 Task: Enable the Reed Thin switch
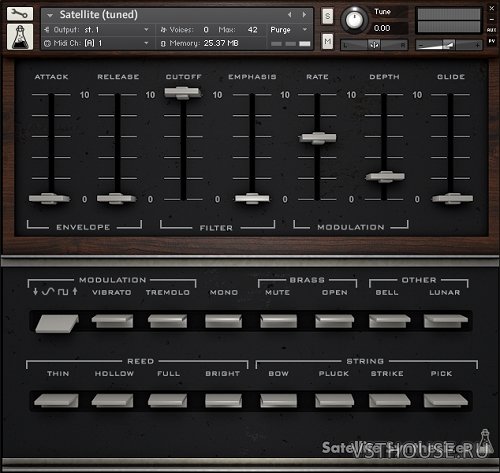click(x=56, y=401)
